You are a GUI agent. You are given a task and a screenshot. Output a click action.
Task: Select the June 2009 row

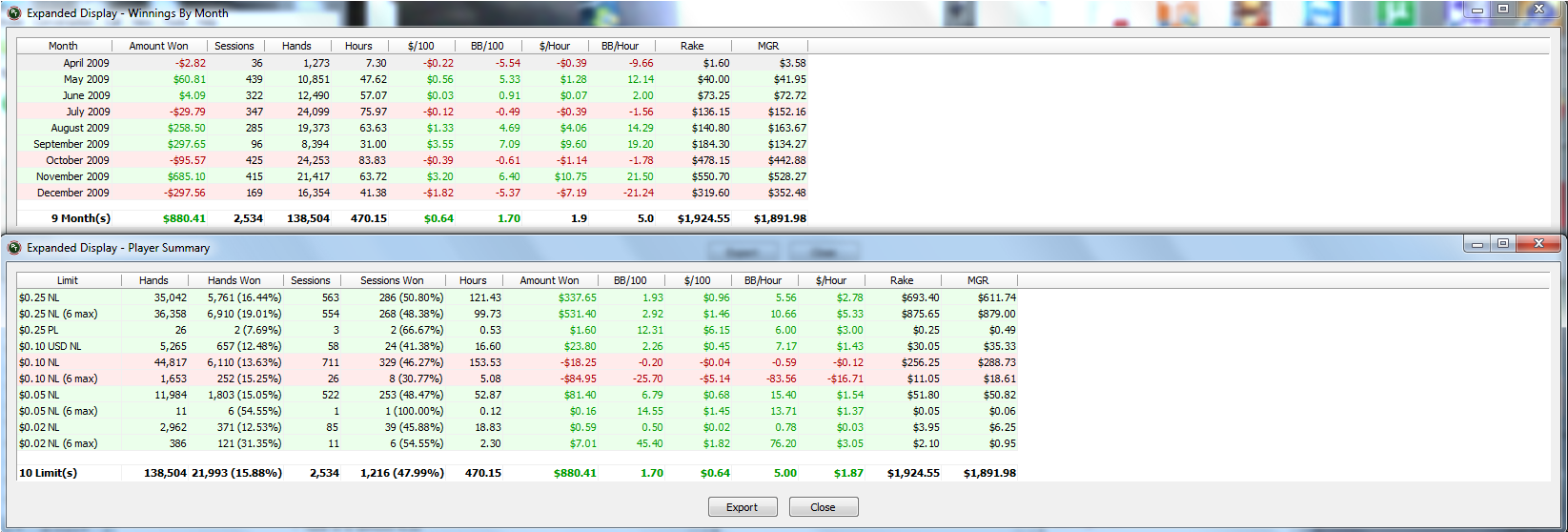[412, 95]
